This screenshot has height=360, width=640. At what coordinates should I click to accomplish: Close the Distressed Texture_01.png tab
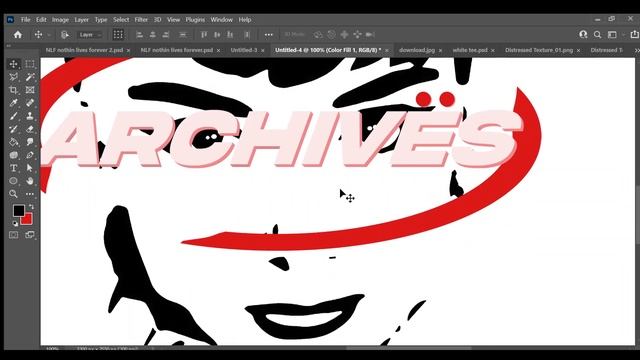click(578, 51)
